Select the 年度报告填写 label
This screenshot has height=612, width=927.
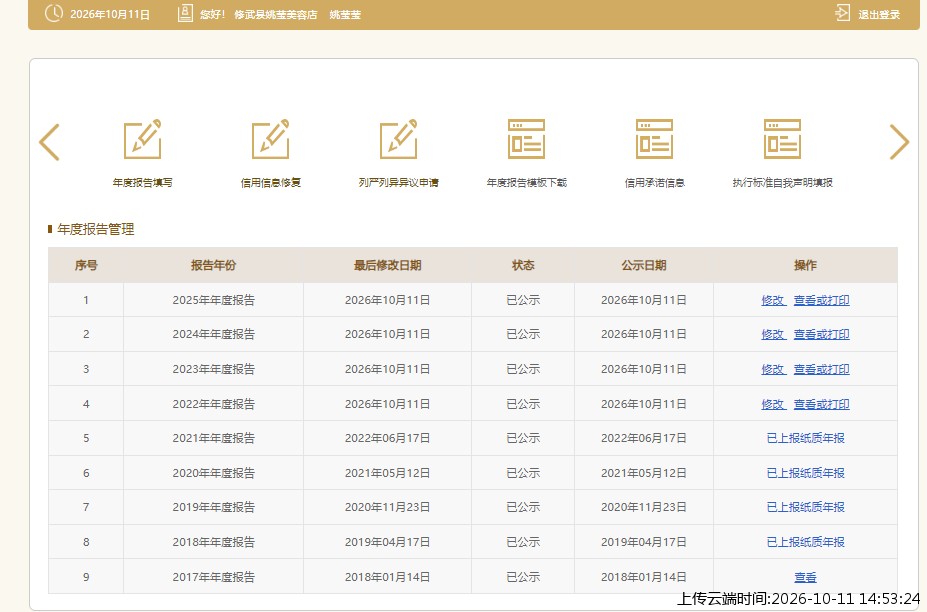tap(142, 183)
